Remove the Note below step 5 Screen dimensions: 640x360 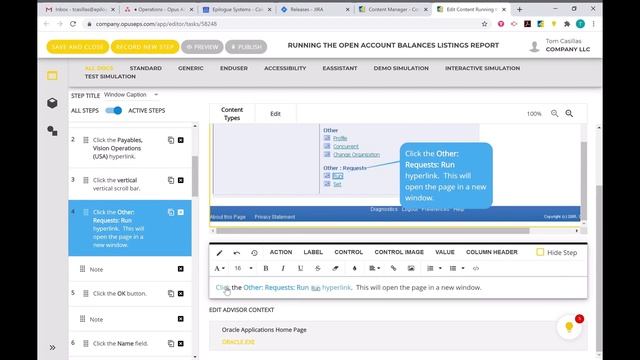181,319
